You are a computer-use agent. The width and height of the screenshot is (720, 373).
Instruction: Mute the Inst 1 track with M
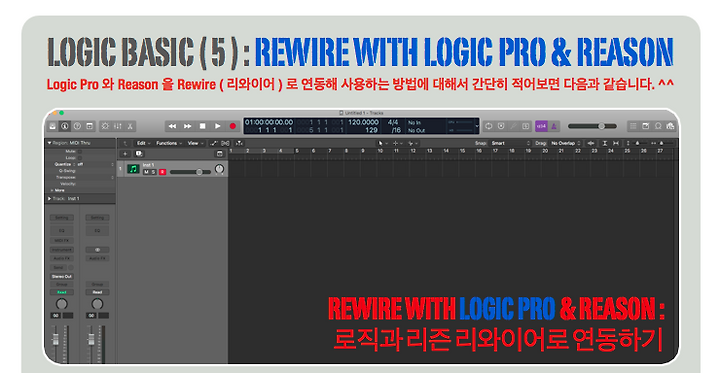pos(146,172)
